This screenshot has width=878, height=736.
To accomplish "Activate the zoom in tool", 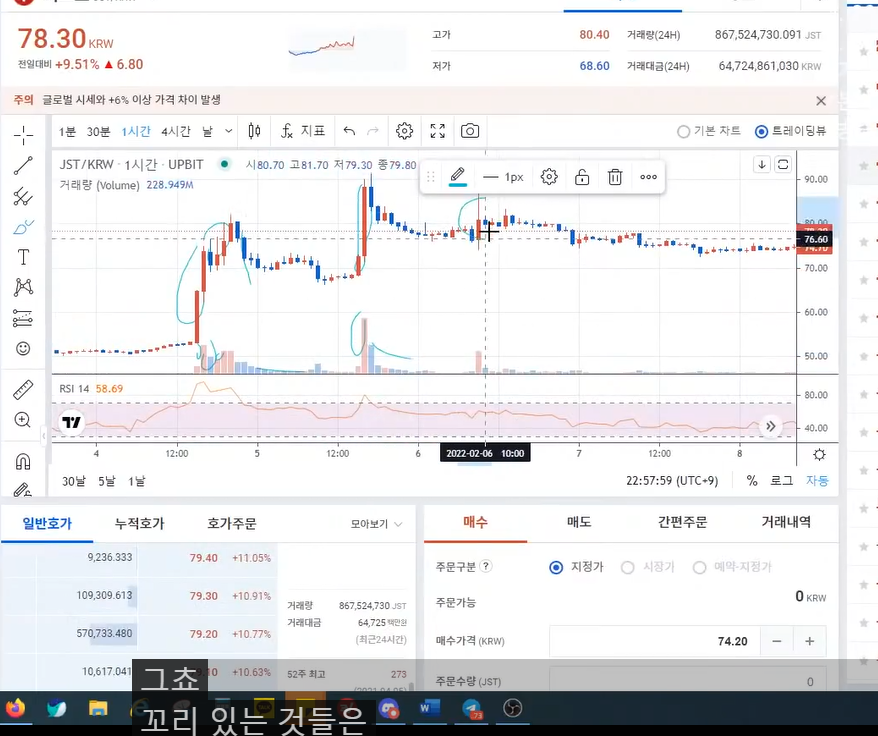I will [23, 420].
